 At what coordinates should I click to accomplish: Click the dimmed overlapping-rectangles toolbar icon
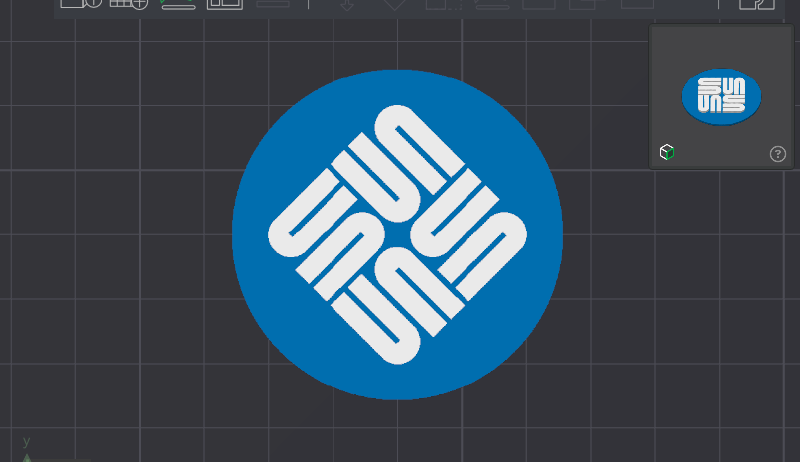pyautogui.click(x=587, y=4)
